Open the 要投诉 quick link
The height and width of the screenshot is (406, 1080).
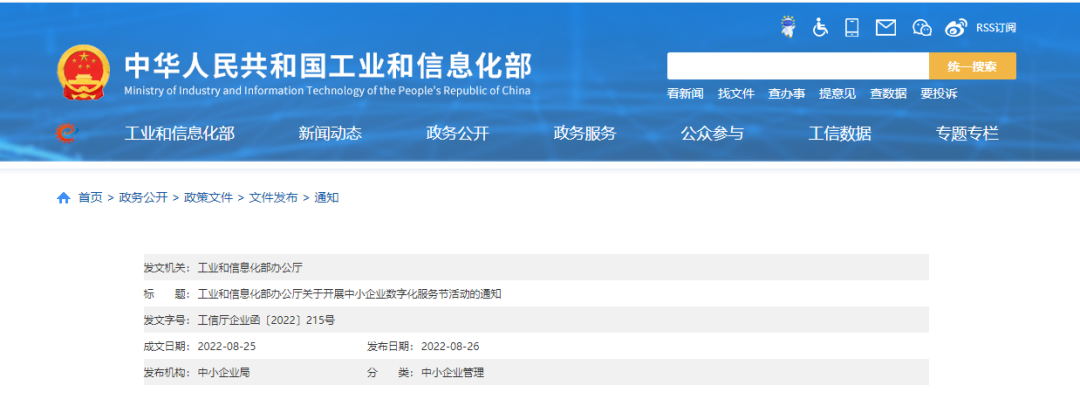click(939, 94)
